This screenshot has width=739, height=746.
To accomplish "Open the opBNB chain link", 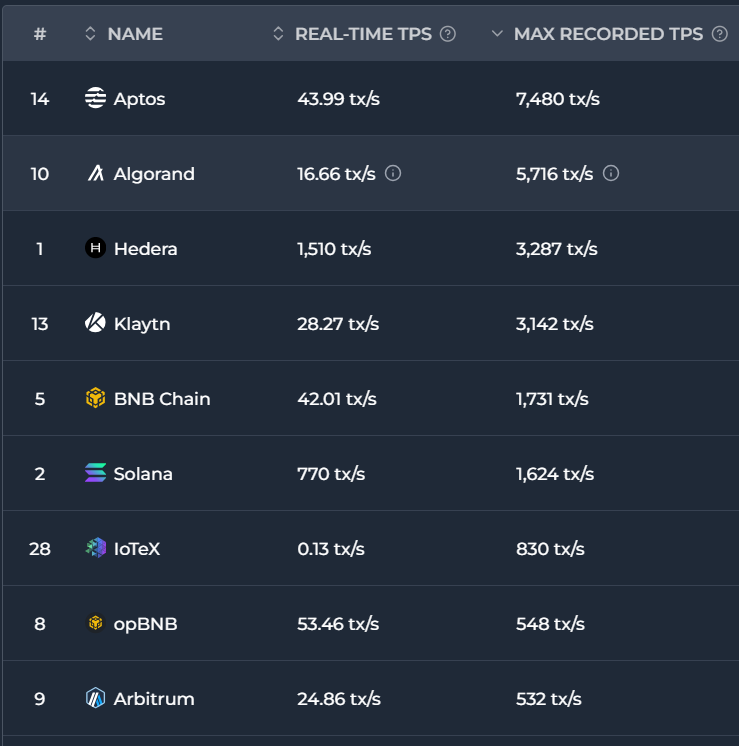I will point(146,624).
